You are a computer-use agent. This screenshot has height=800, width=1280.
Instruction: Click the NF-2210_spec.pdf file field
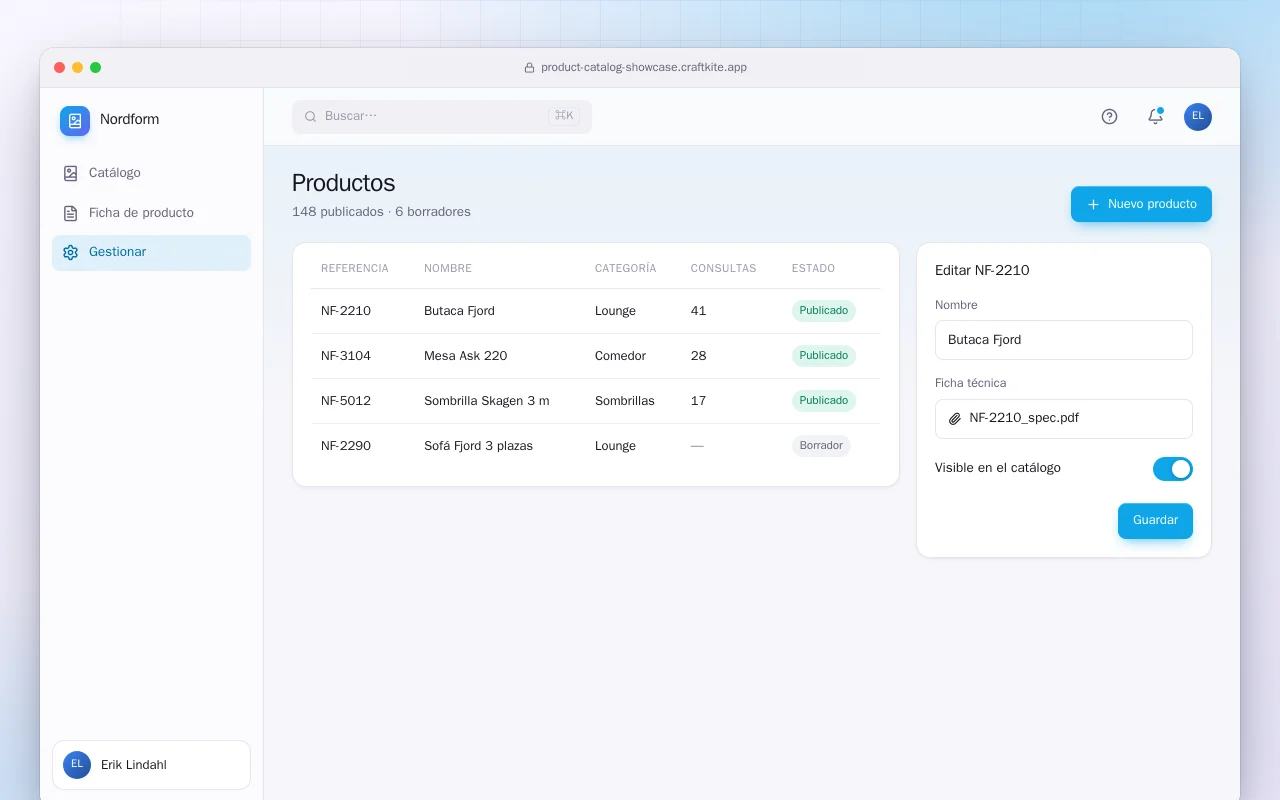1064,419
